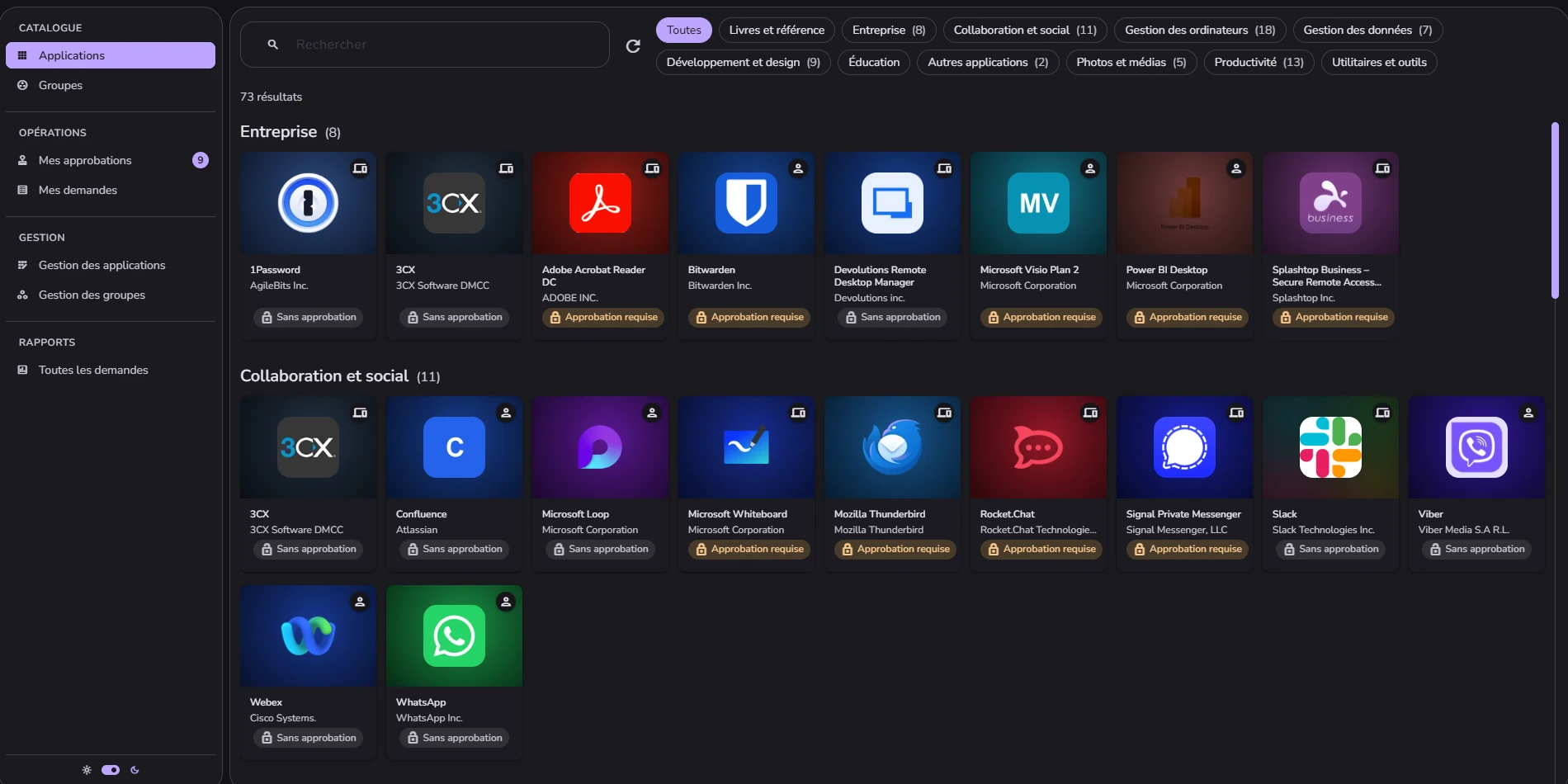Click the Confluence app icon
This screenshot has width=1568, height=784.
click(x=454, y=447)
